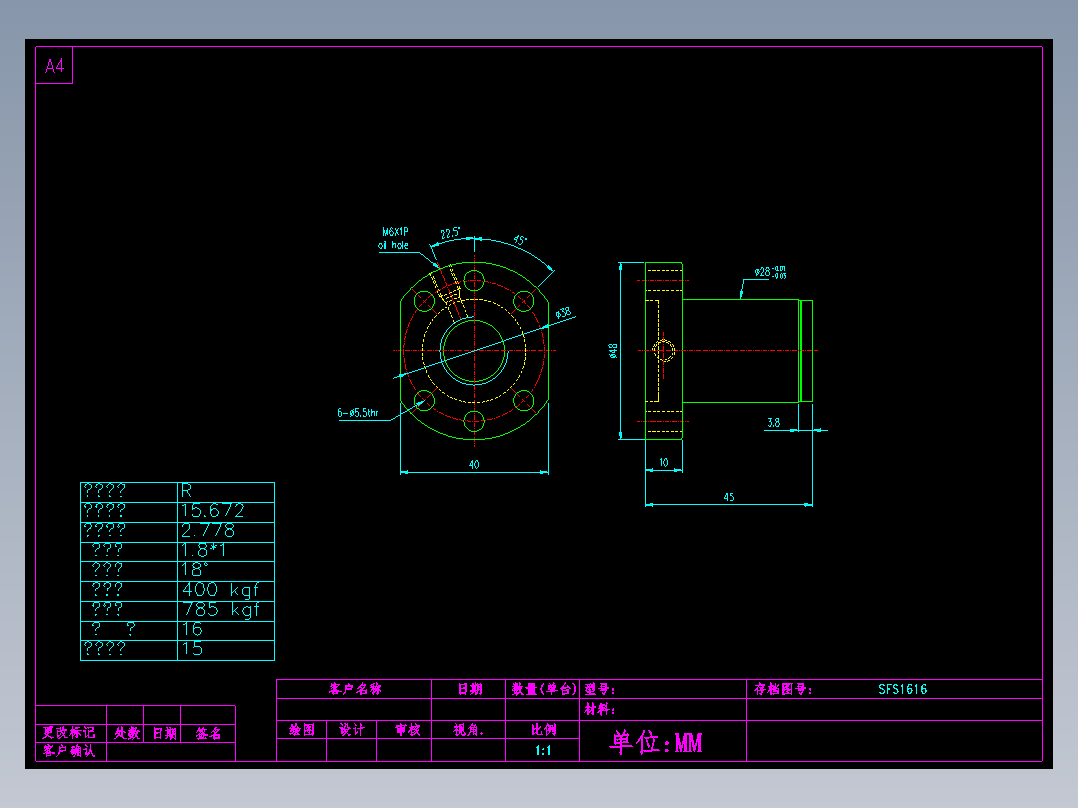Click the 22.5° angle dimension
The height and width of the screenshot is (808, 1078).
(450, 233)
